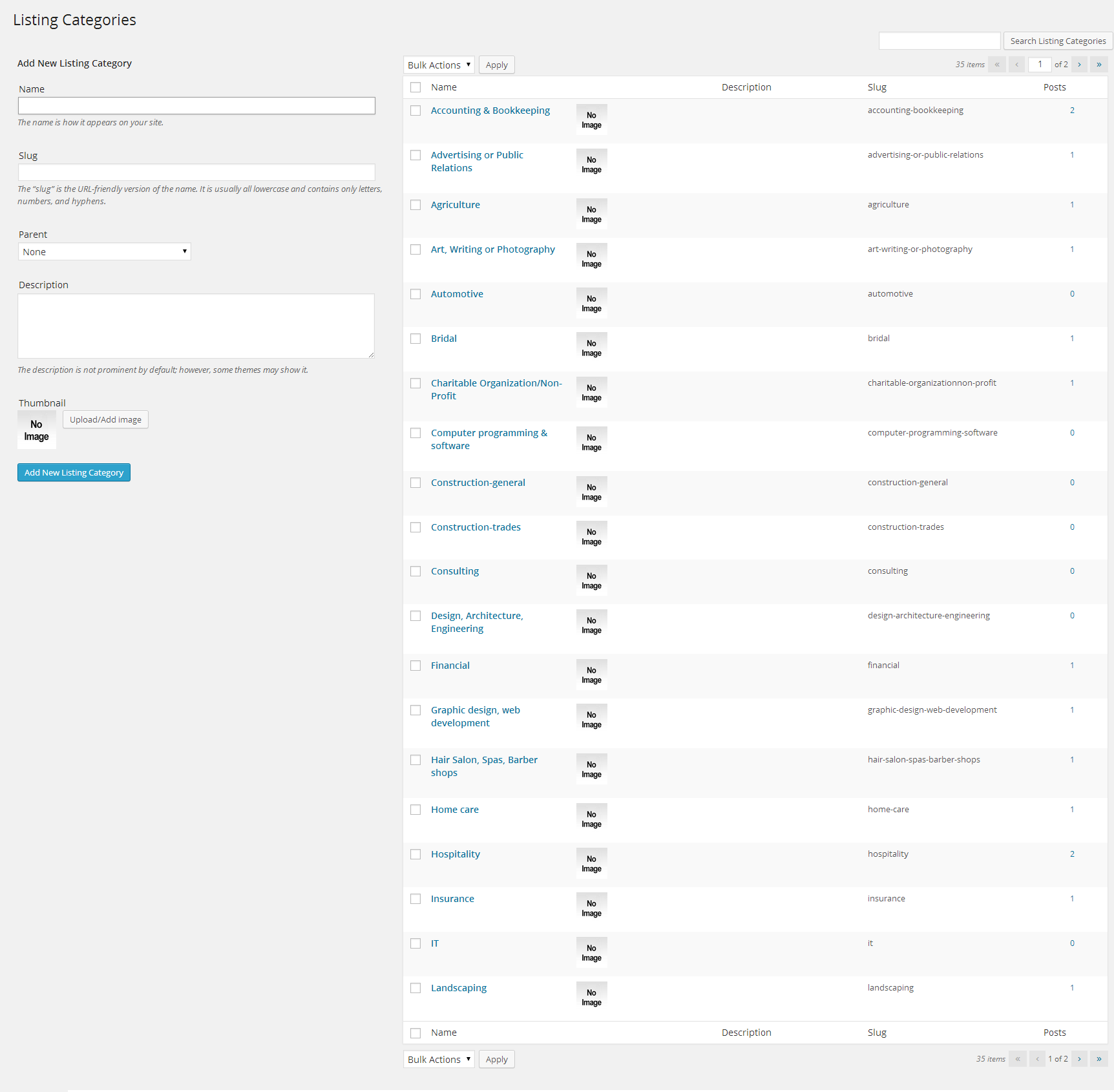The image size is (1114, 1092).
Task: Jump to last page in bottom pagination
Action: pos(1098,1059)
